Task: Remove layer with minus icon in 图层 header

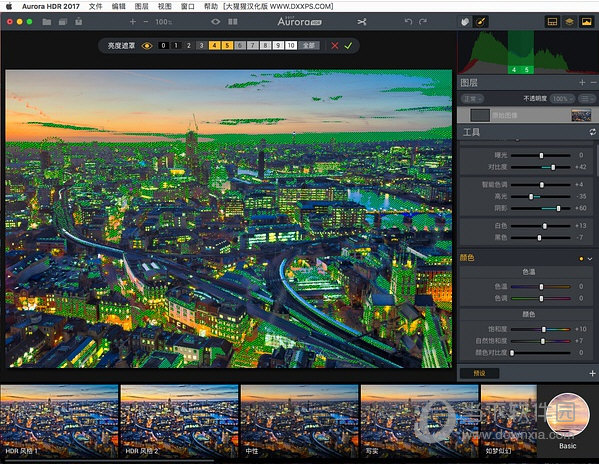Action: [x=593, y=82]
